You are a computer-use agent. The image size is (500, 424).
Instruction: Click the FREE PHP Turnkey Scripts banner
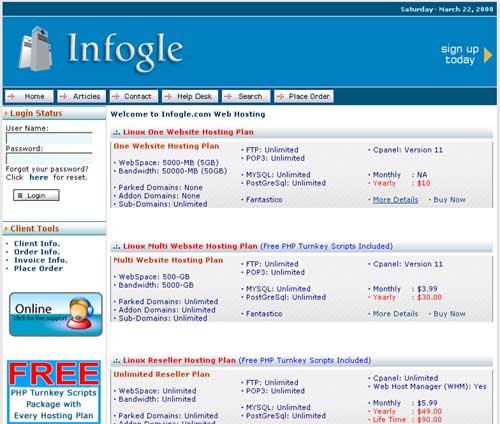coord(54,392)
